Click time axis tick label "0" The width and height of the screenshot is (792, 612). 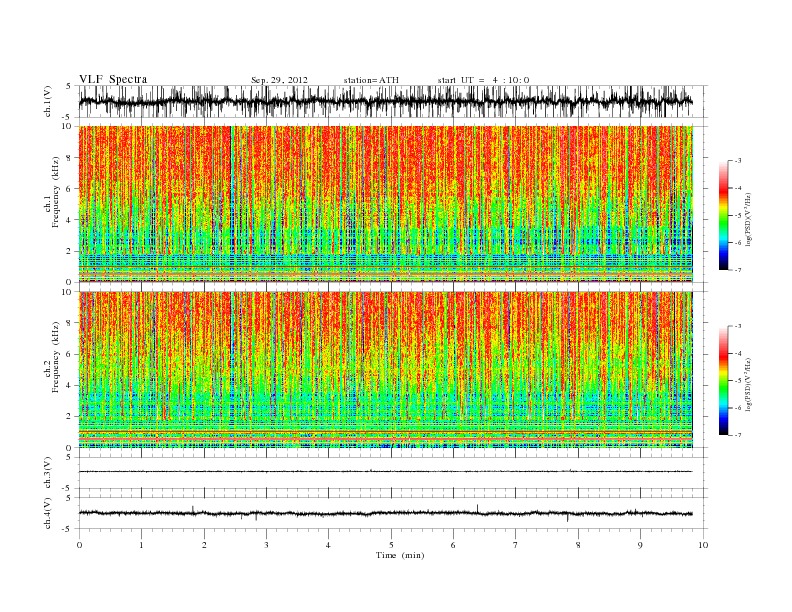pos(79,545)
